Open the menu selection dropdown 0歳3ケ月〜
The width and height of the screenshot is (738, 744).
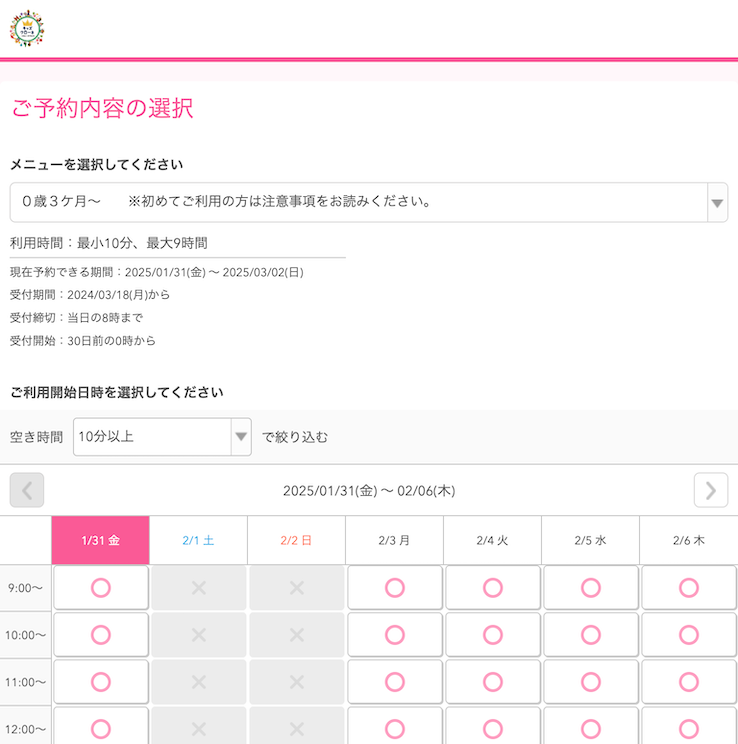(x=369, y=202)
